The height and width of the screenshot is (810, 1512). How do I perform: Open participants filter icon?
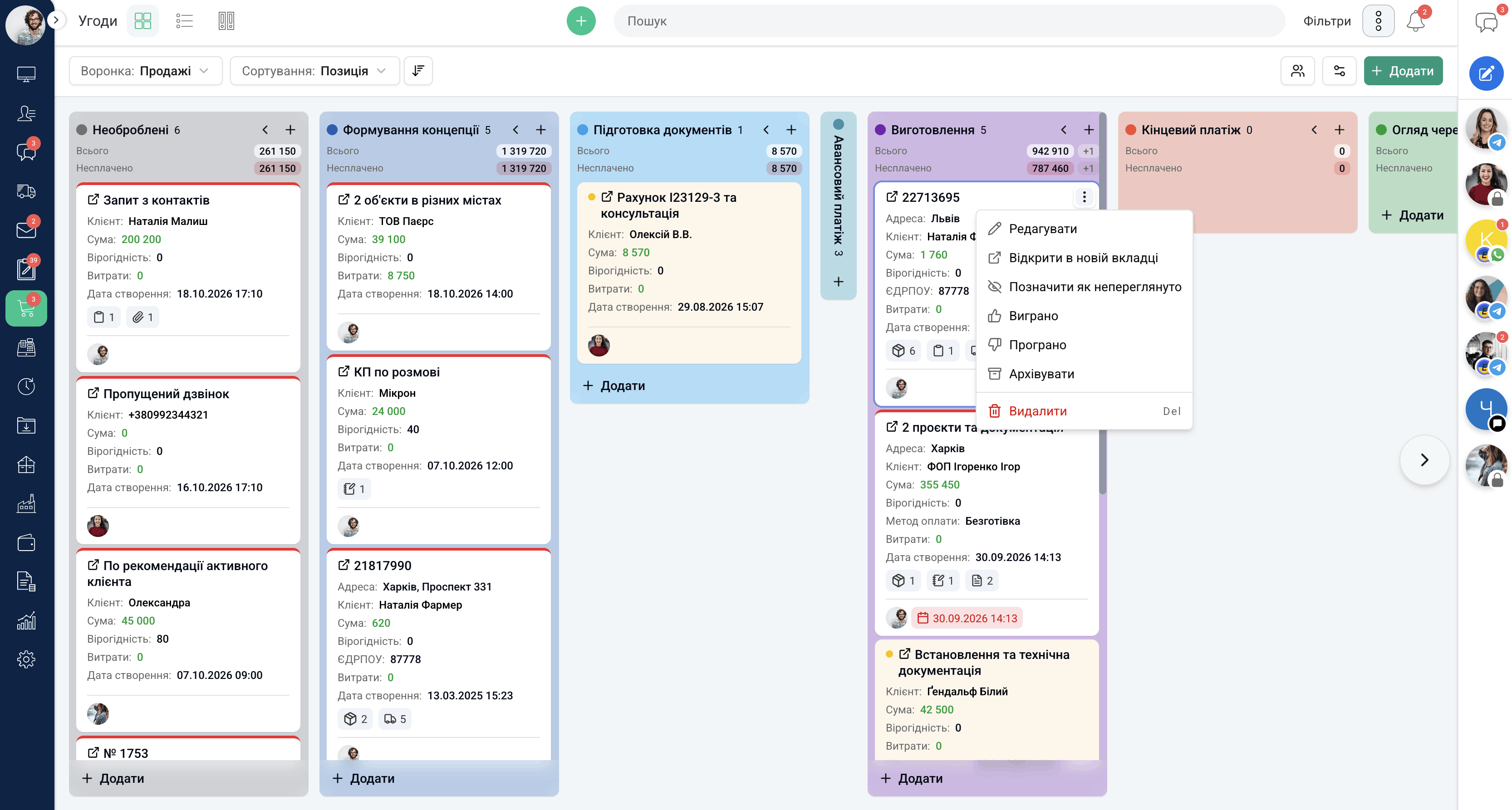[1297, 71]
